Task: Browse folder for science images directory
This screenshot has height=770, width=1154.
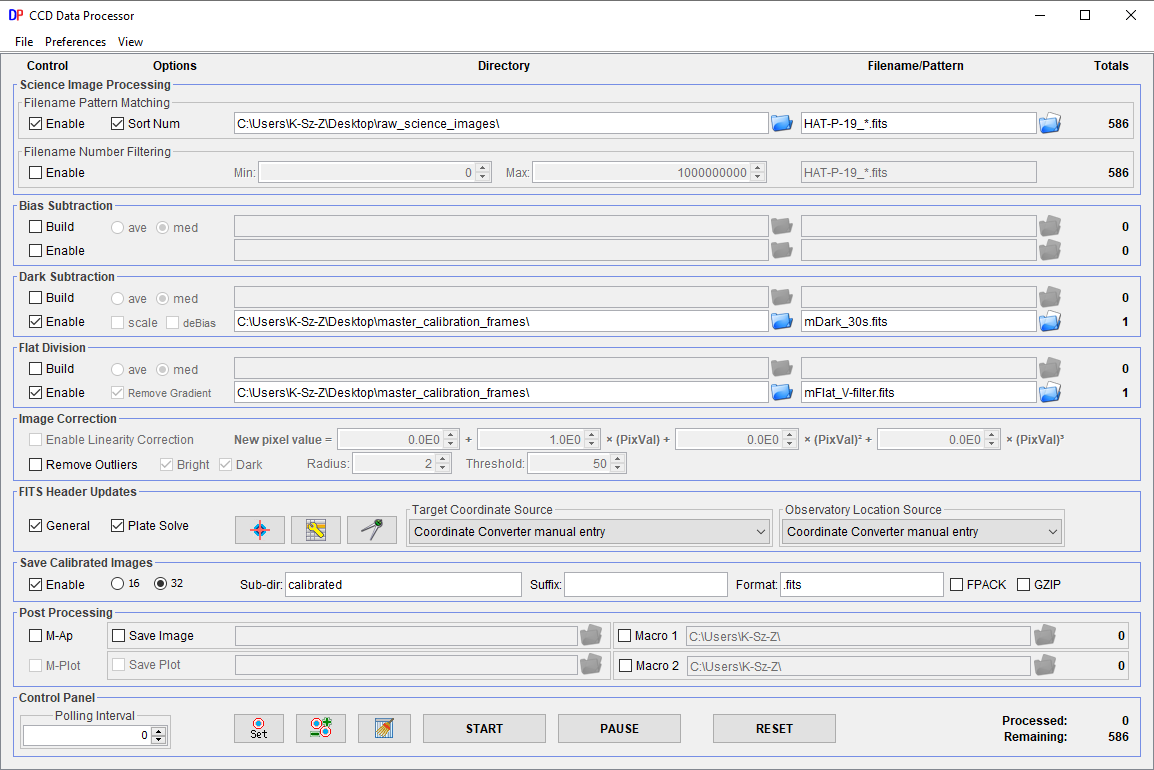Action: (x=782, y=123)
